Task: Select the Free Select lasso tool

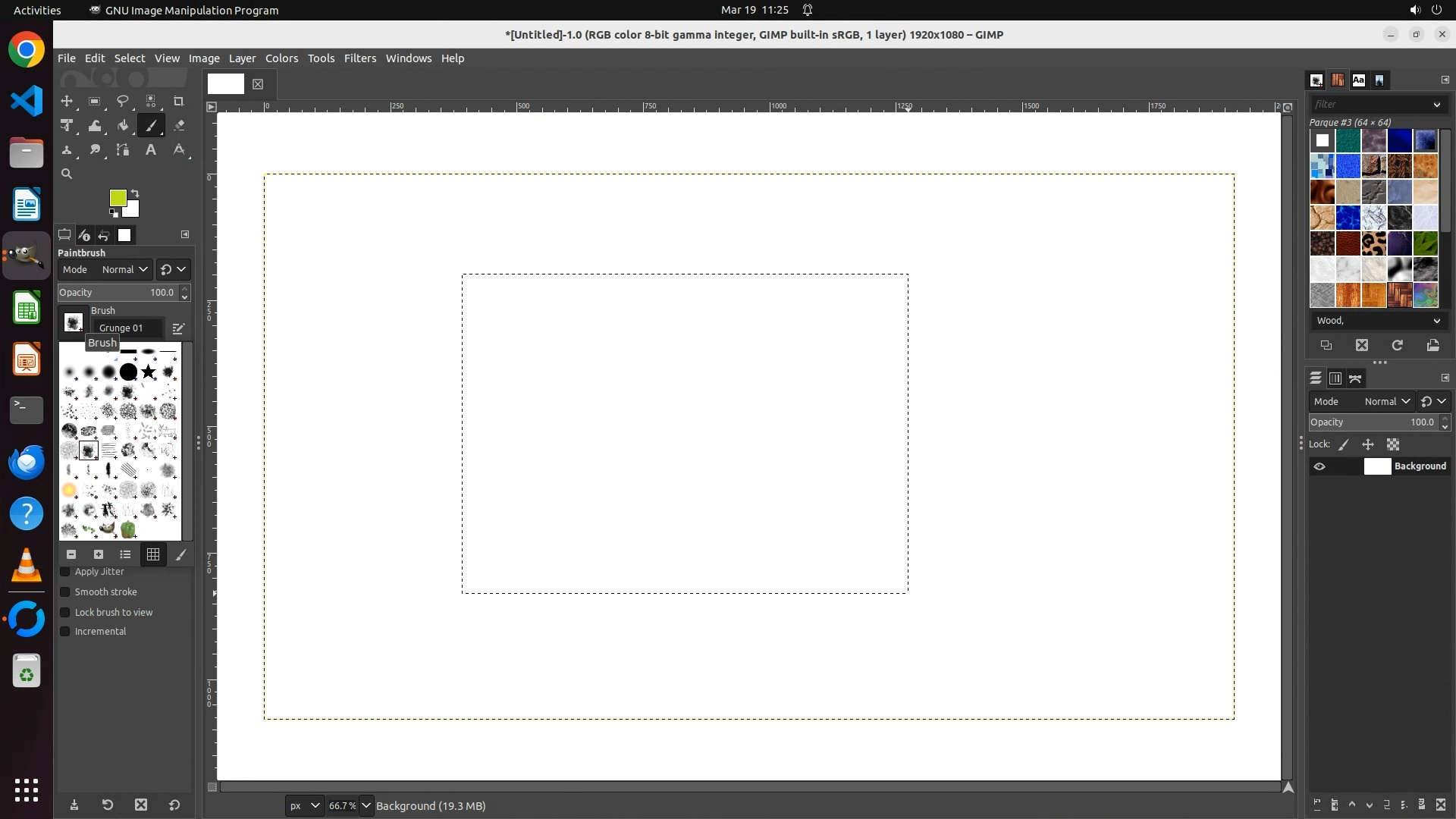Action: click(x=123, y=102)
